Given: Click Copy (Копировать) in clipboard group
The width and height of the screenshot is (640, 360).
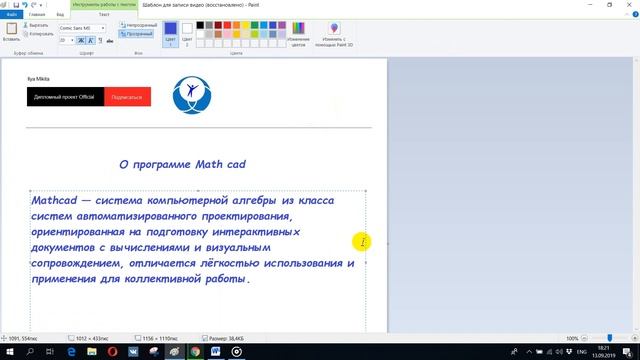Looking at the screenshot, I should point(38,34).
